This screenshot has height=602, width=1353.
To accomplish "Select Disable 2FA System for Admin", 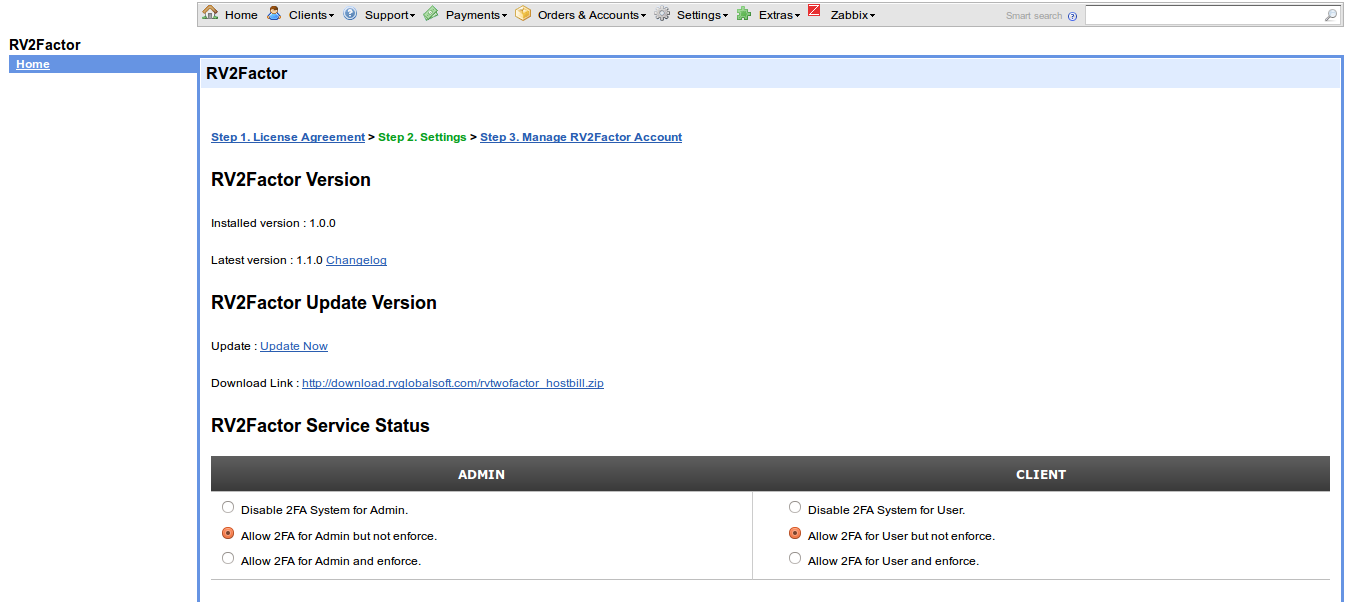I will tap(228, 508).
